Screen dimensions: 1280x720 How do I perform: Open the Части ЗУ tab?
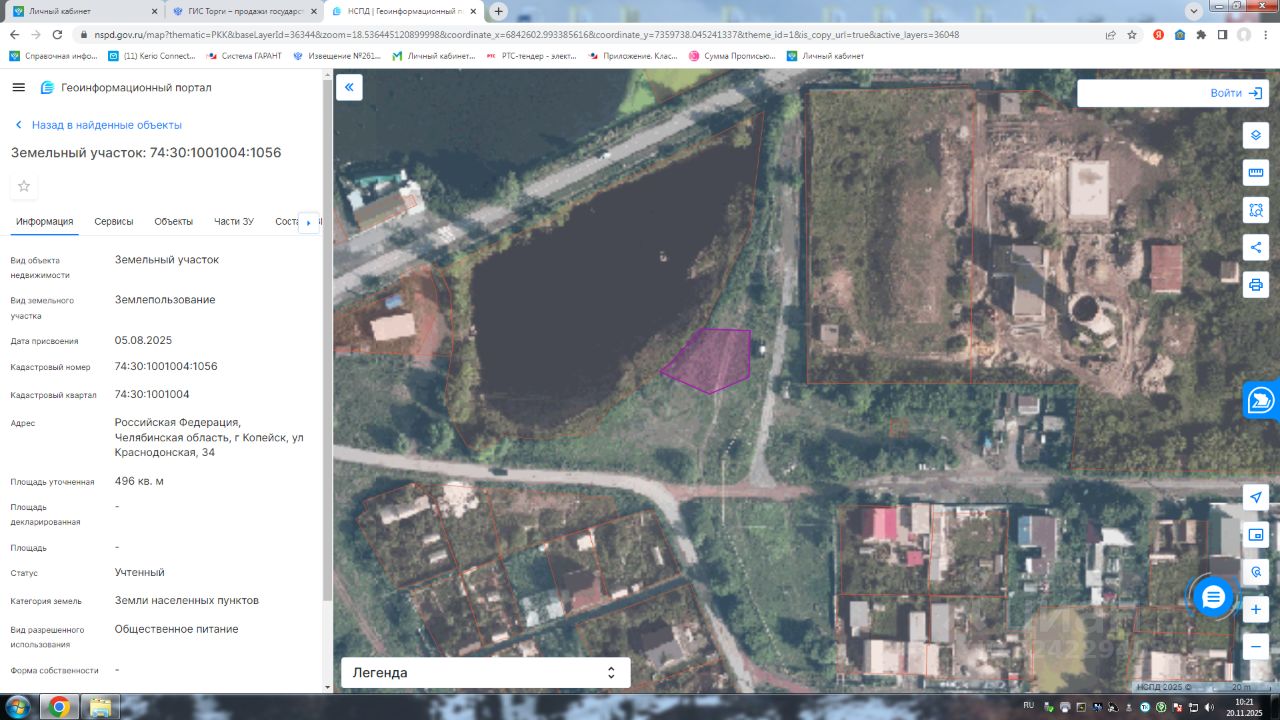coord(234,221)
